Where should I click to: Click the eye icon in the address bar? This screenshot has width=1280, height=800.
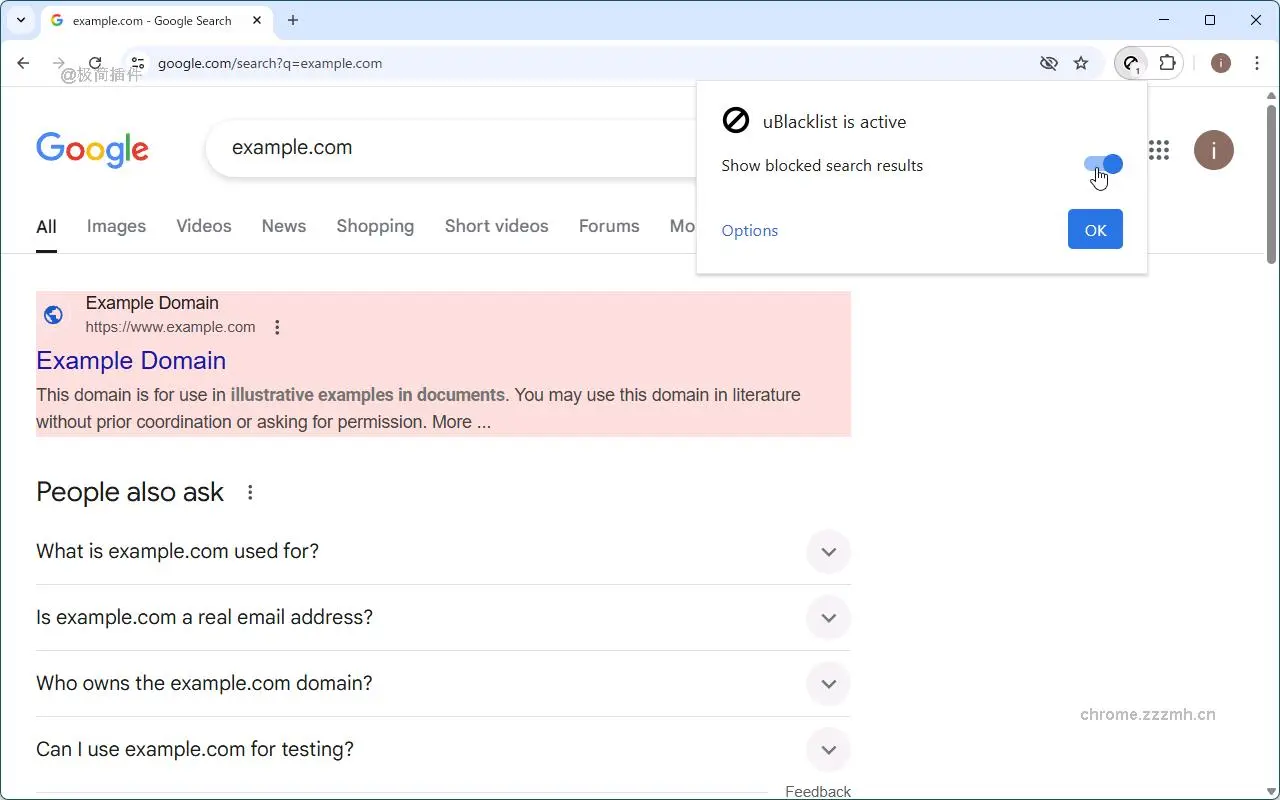1049,63
